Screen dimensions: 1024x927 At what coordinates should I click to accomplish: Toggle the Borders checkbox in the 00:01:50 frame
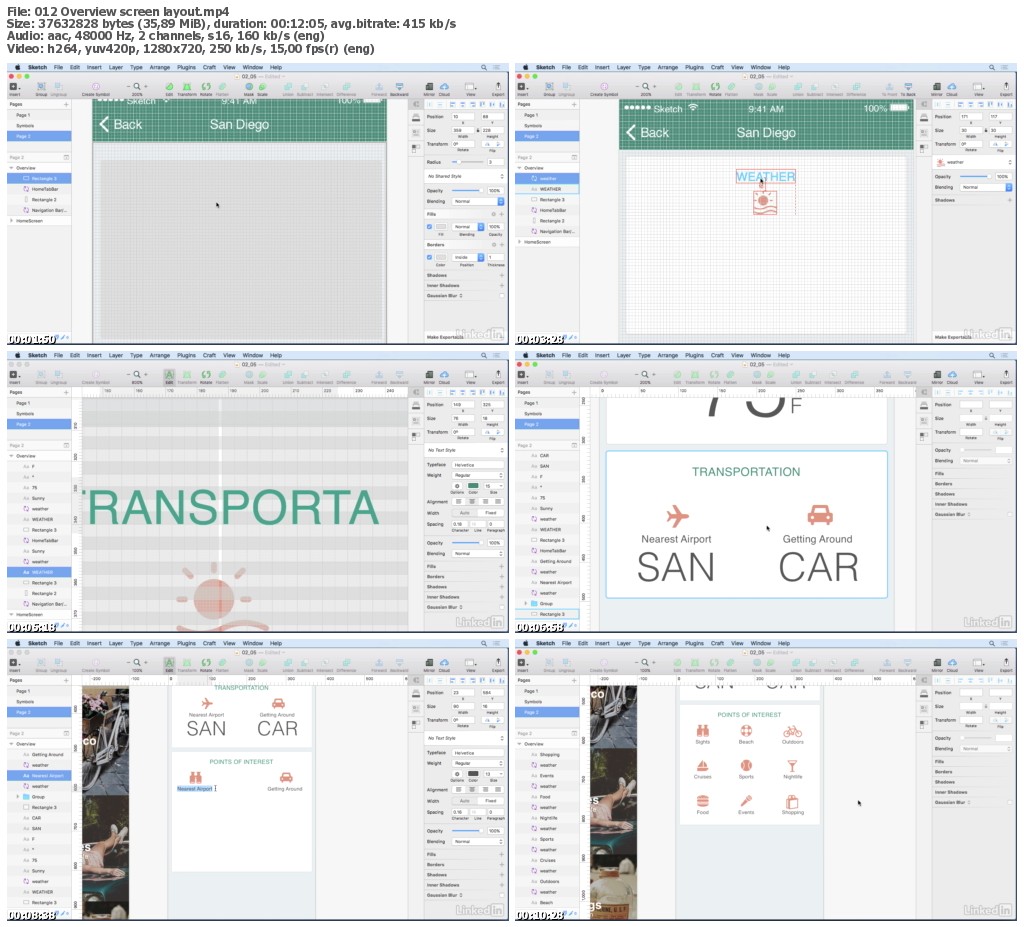(x=429, y=257)
